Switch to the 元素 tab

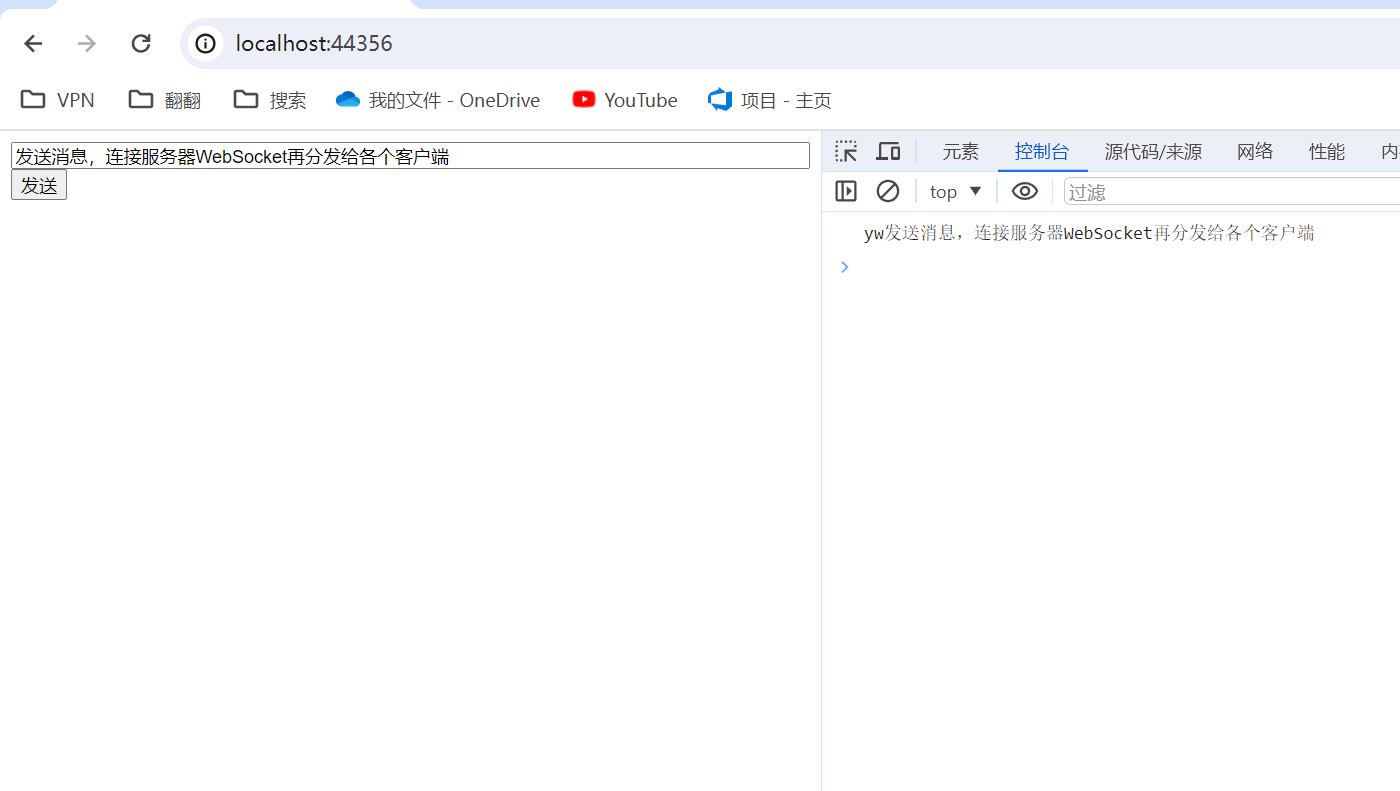click(x=961, y=152)
